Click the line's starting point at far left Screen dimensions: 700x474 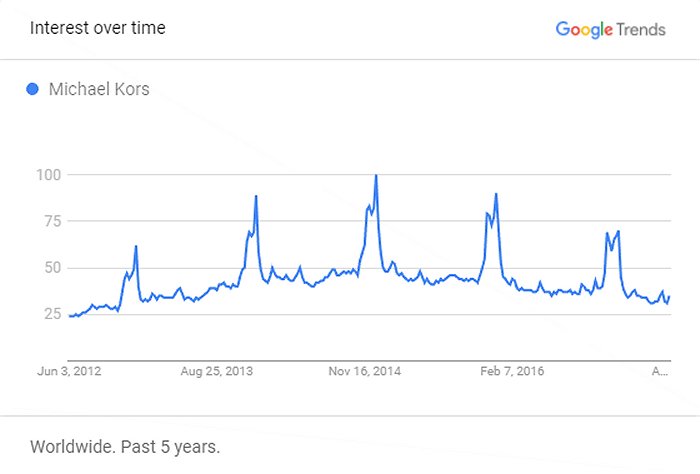(x=69, y=316)
